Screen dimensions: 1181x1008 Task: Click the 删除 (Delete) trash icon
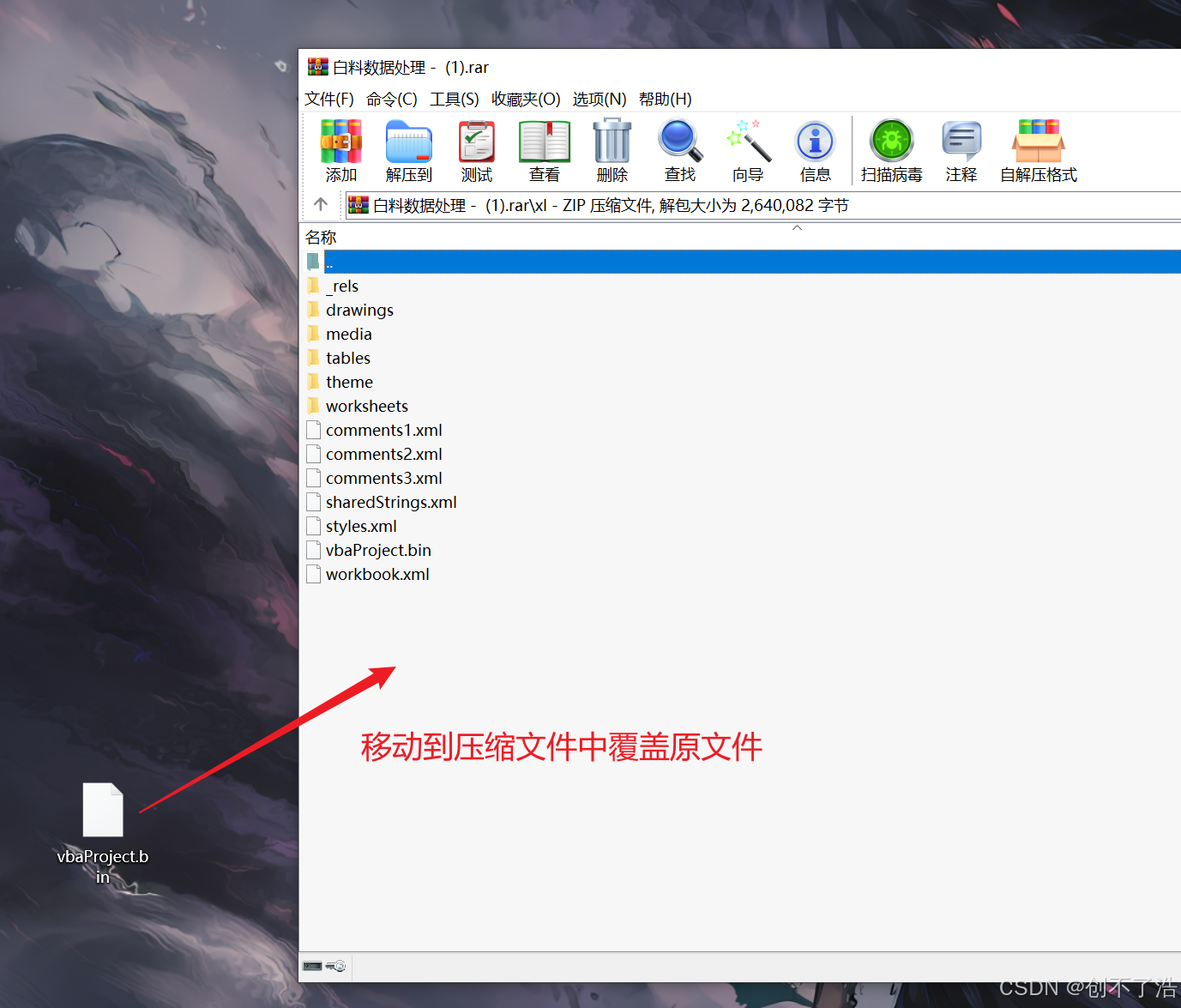[x=612, y=142]
